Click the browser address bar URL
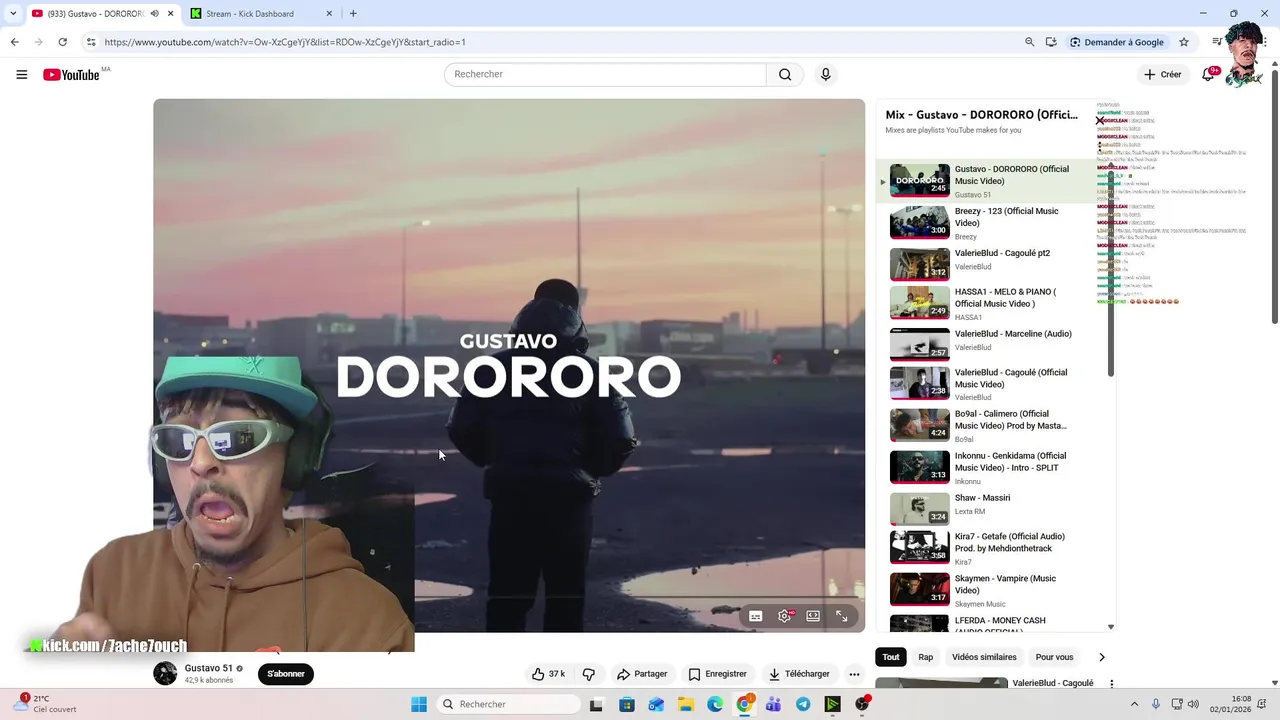 (x=285, y=42)
